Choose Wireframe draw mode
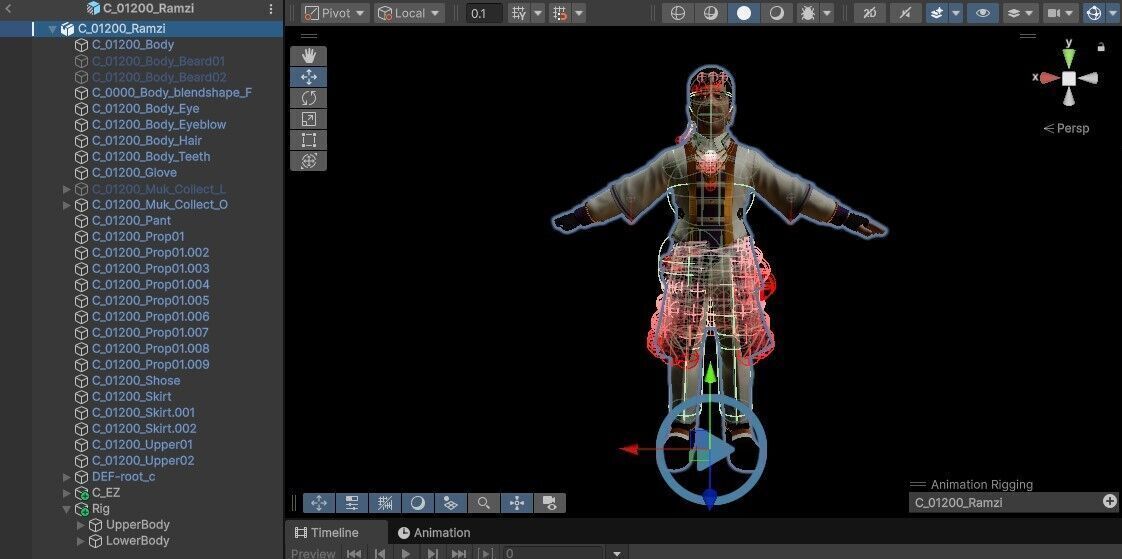 pyautogui.click(x=678, y=13)
